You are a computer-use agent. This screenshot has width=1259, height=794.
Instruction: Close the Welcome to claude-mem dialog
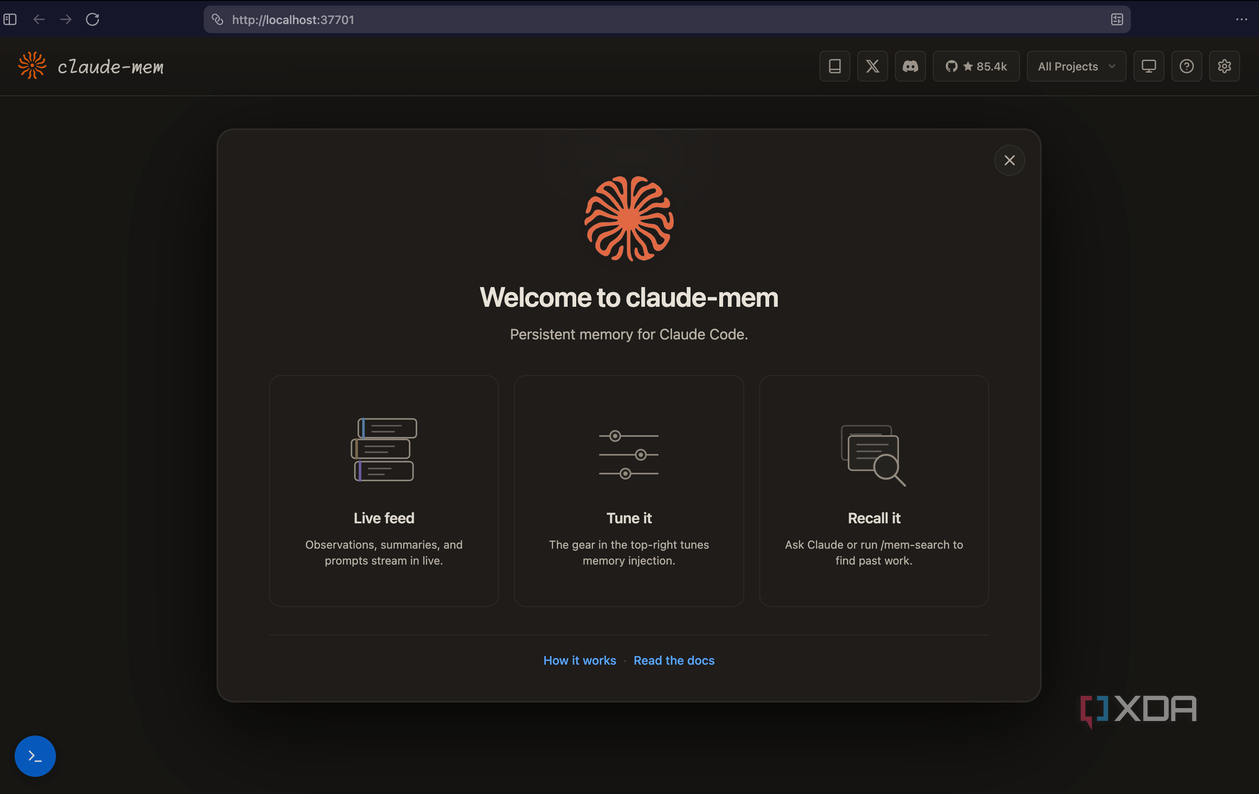click(x=1009, y=160)
